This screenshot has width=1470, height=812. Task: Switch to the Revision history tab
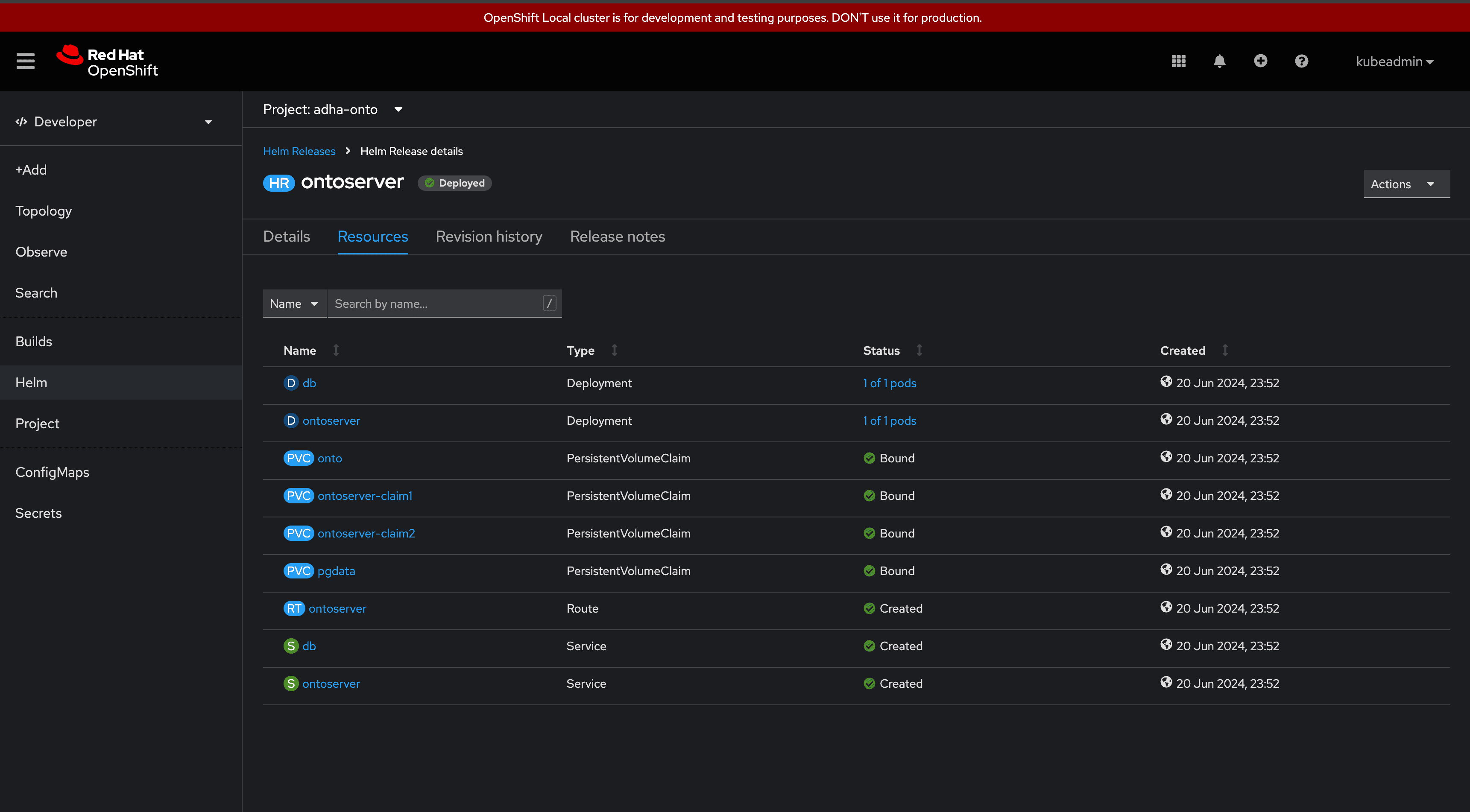coord(489,236)
